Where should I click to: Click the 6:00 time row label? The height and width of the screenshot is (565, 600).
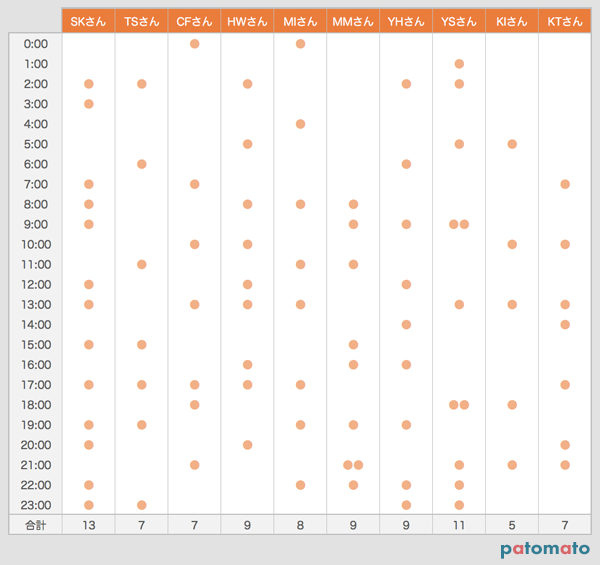point(36,164)
